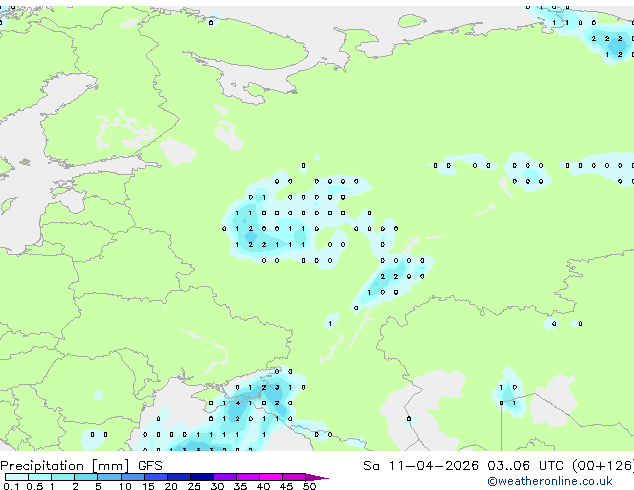Click the 'Sa 11-04-2026' date text
Screen dimensions: 634x490
coord(421,466)
